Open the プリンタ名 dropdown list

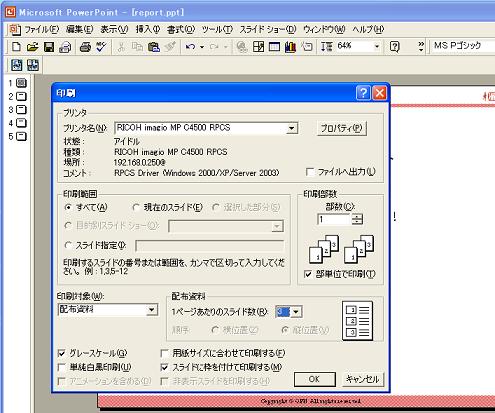pyautogui.click(x=292, y=128)
